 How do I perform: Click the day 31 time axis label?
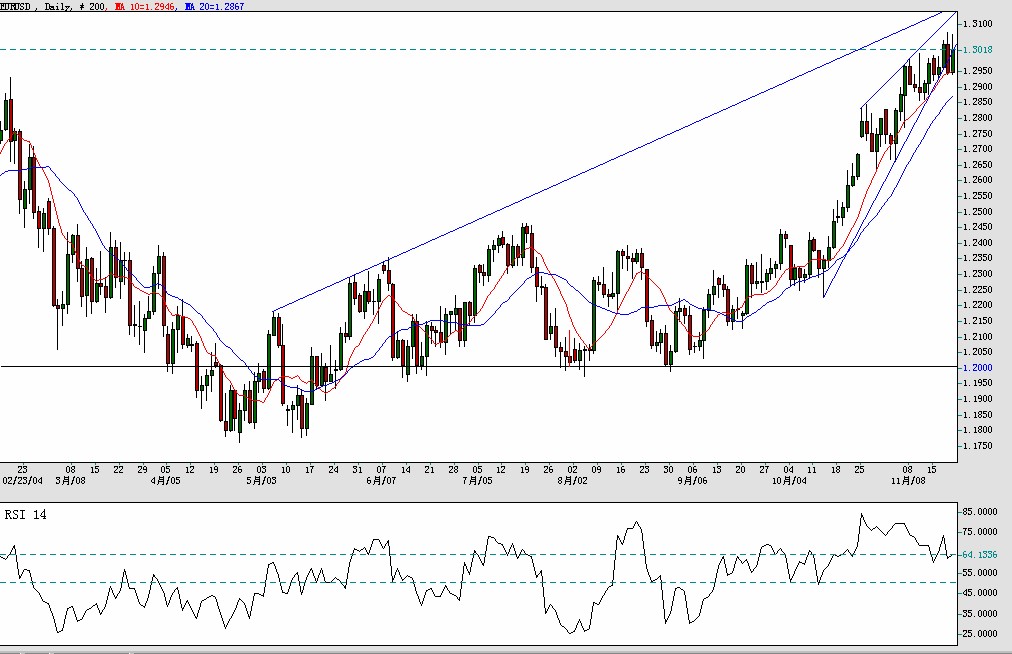(x=358, y=469)
